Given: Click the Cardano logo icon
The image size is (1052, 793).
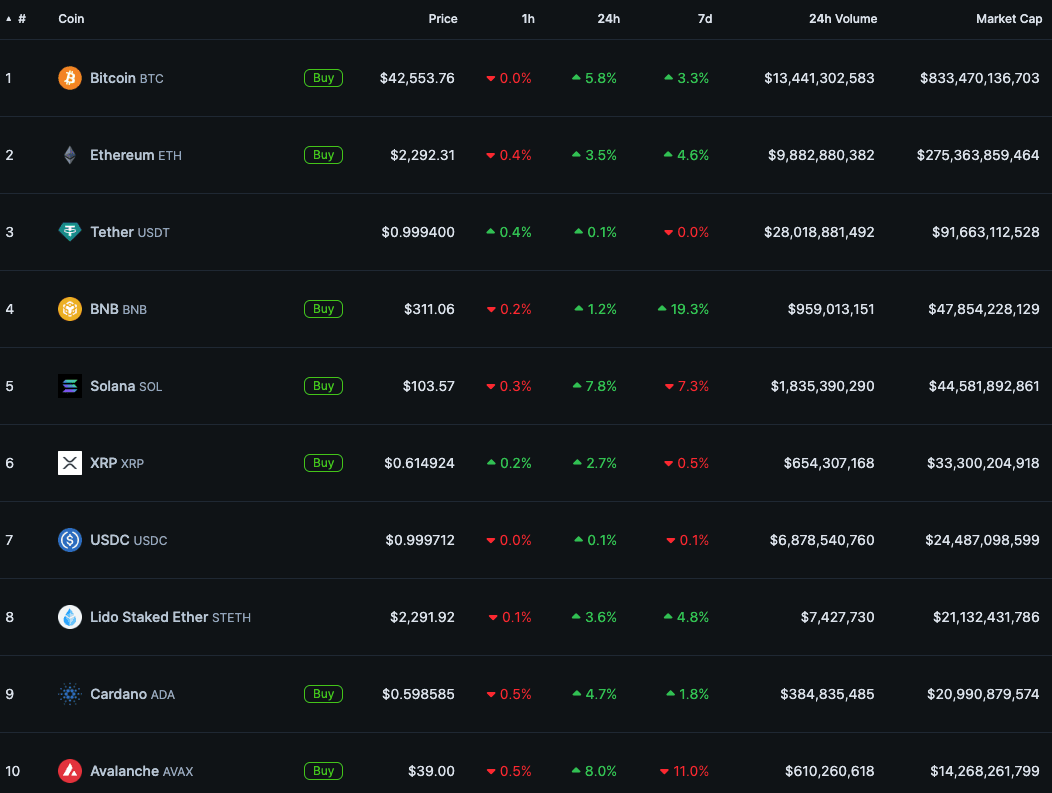Looking at the screenshot, I should (69, 694).
